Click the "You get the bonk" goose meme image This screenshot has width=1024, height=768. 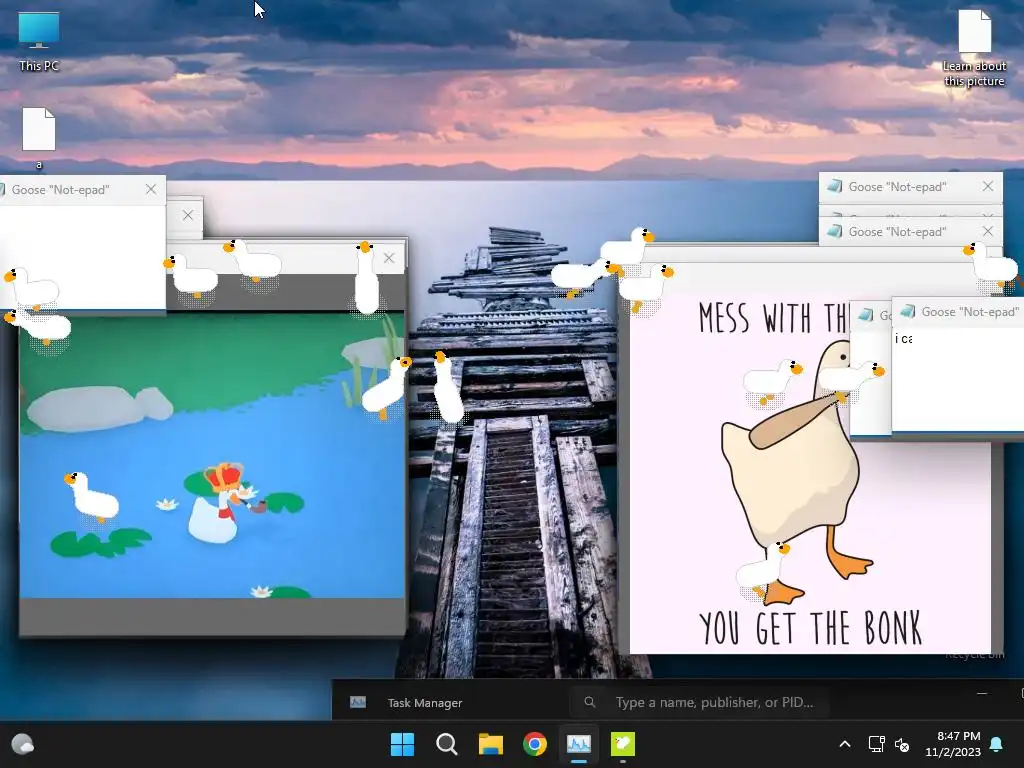pyautogui.click(x=810, y=473)
